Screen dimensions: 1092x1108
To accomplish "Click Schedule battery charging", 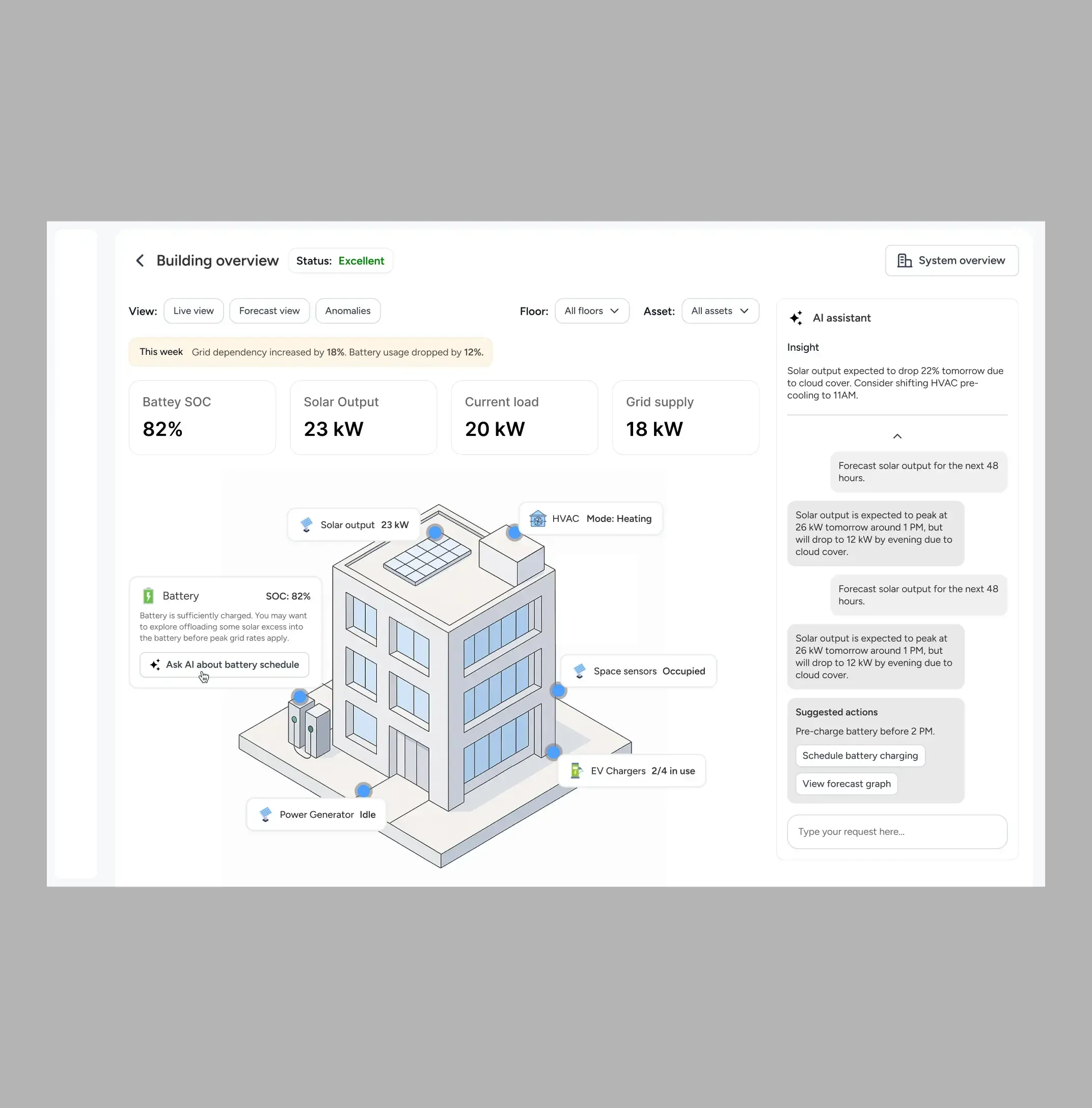I will [860, 756].
